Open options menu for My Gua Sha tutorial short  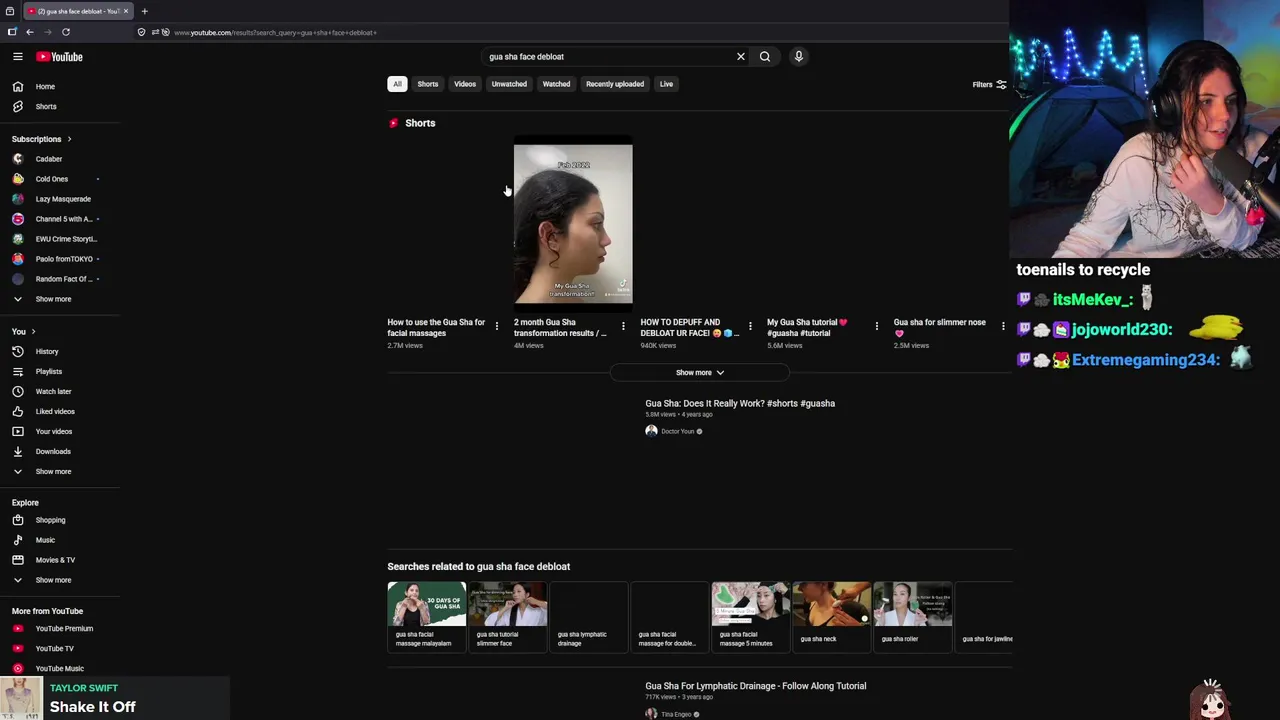coord(877,326)
